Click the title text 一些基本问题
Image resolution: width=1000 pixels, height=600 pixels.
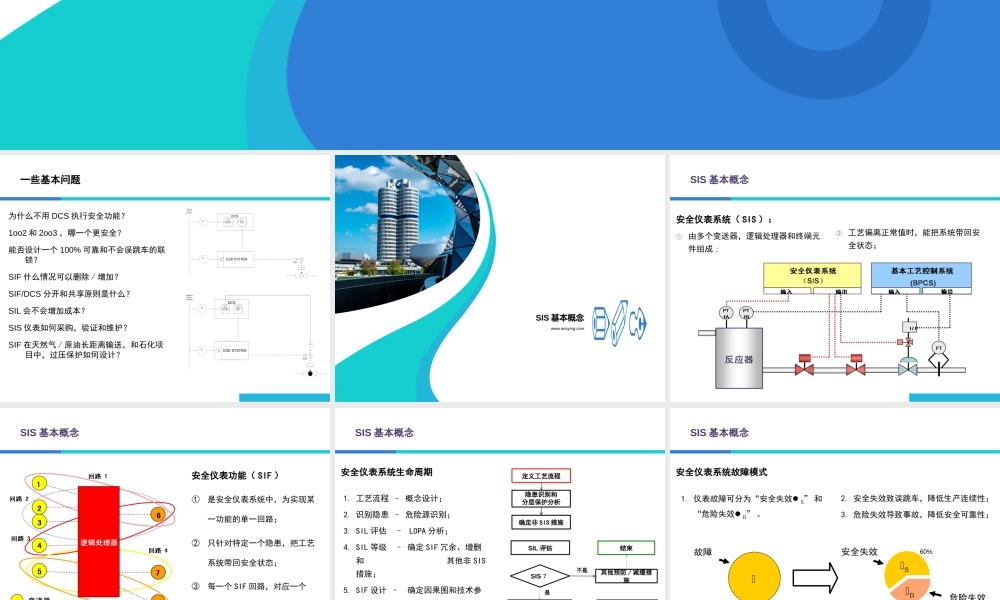point(50,180)
